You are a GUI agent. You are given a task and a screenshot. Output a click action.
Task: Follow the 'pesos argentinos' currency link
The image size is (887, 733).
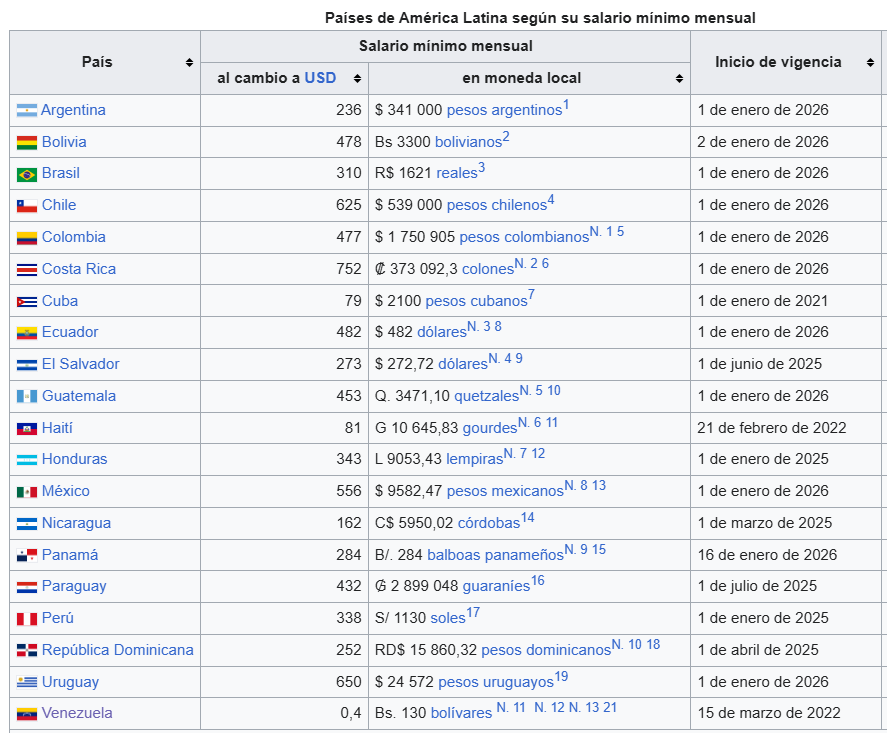pyautogui.click(x=503, y=110)
